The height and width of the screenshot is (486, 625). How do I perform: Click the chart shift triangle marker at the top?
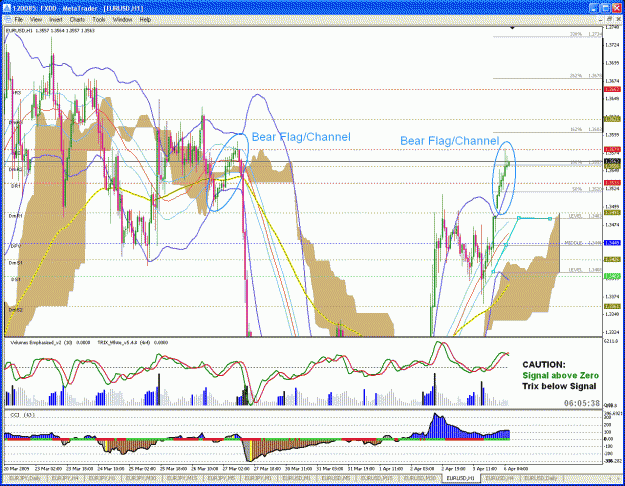(512, 28)
